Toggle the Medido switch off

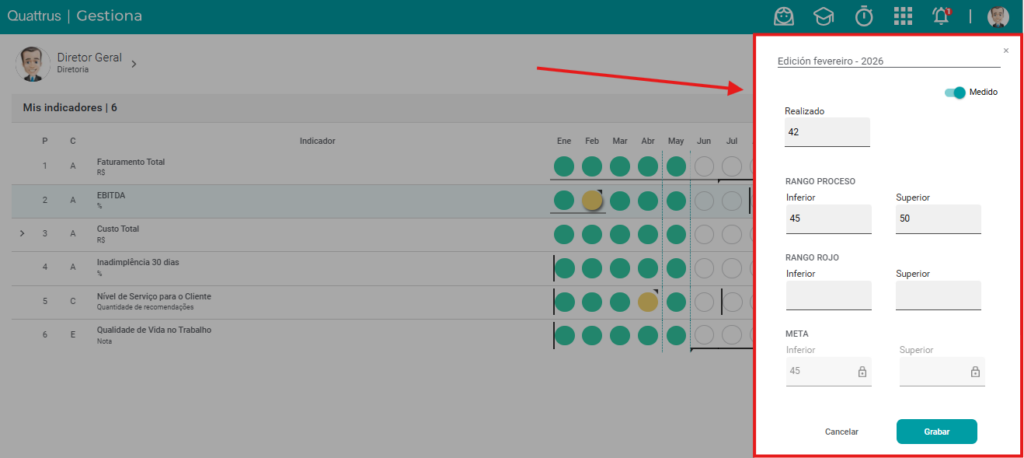(x=955, y=93)
